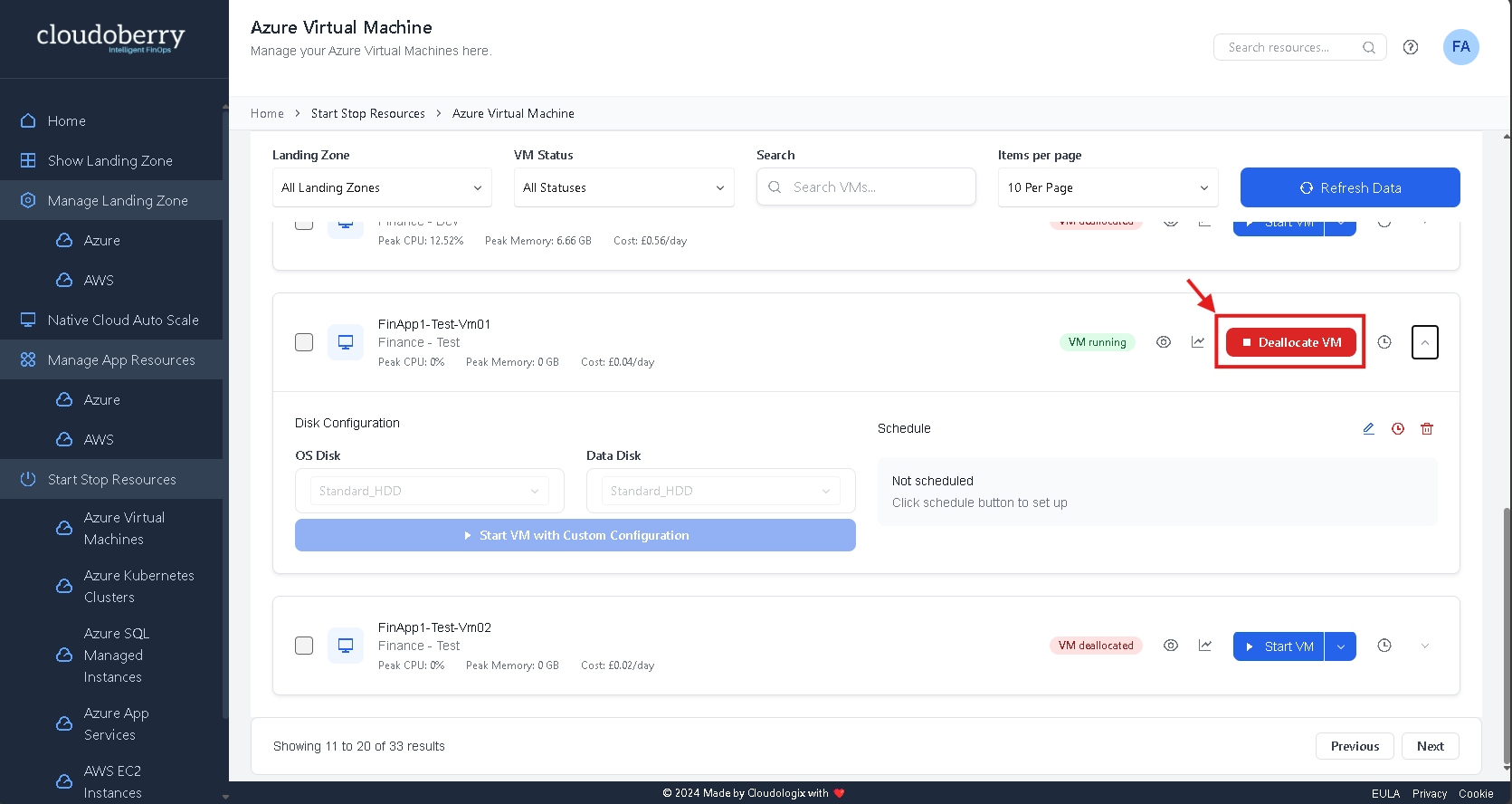Screen dimensions: 1512x804
Task: View details eye icon for FinApp1-Test-Vm02
Action: 1171,646
